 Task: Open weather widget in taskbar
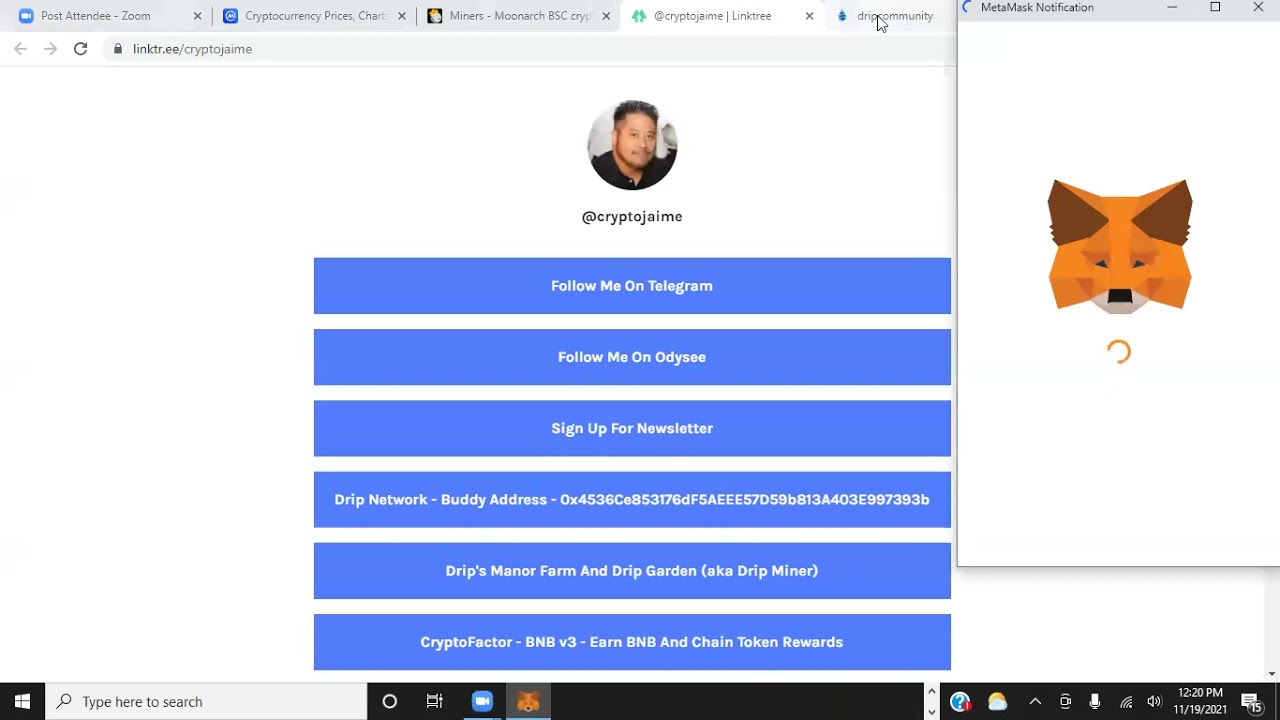pos(997,702)
